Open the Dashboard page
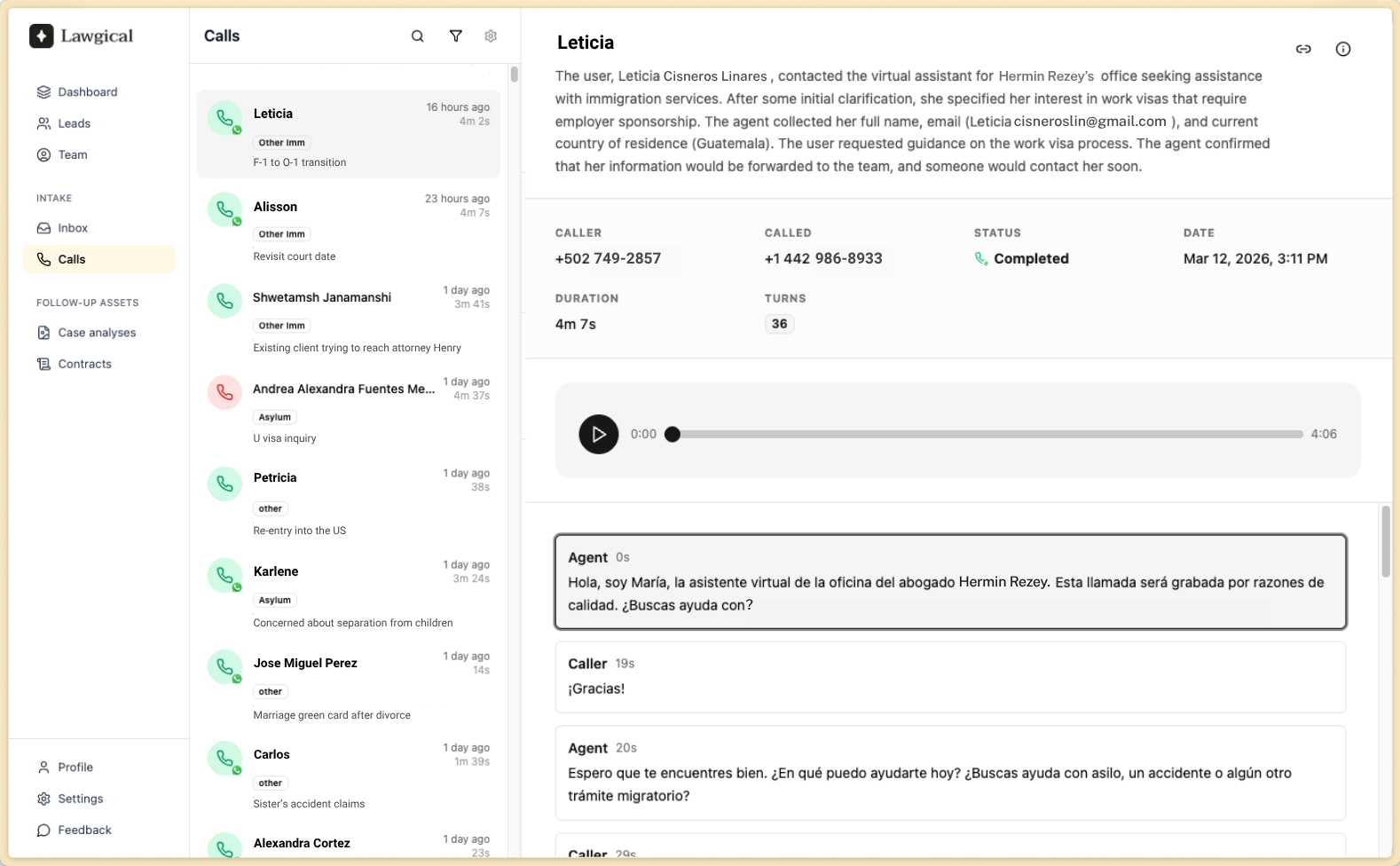 click(87, 92)
